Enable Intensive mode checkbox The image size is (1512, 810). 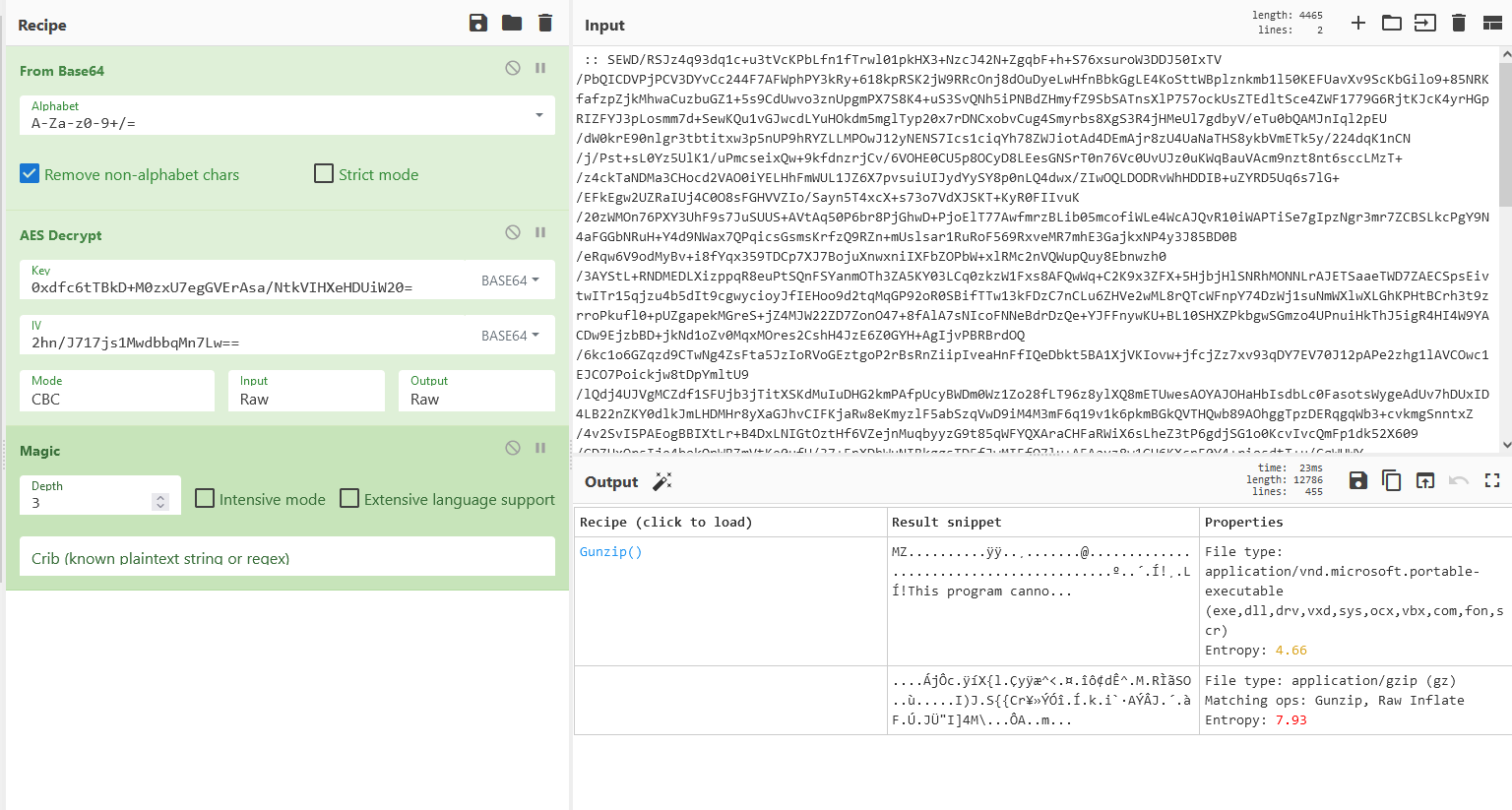pyautogui.click(x=205, y=498)
